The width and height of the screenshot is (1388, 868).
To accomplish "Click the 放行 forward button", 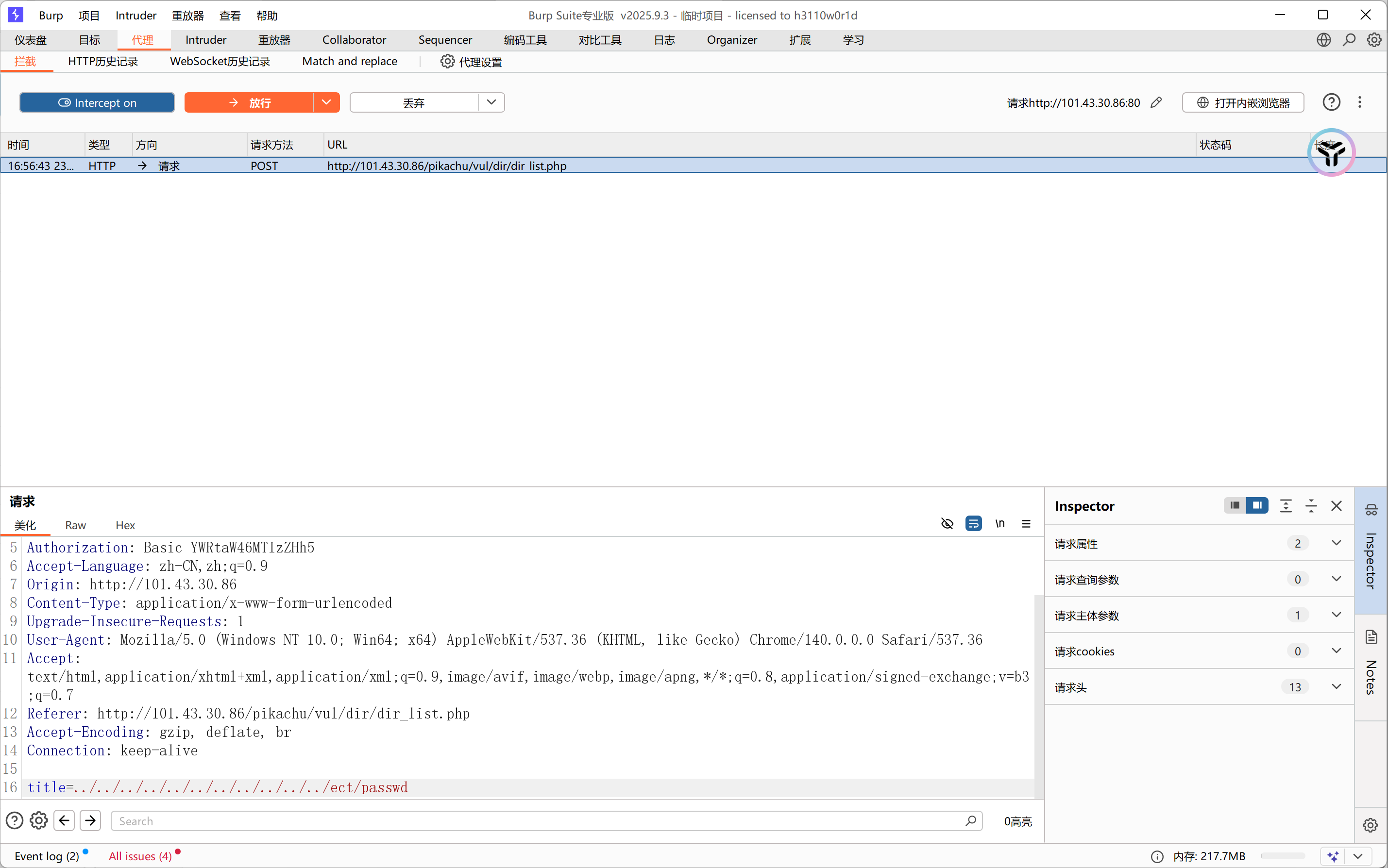I will (x=249, y=103).
